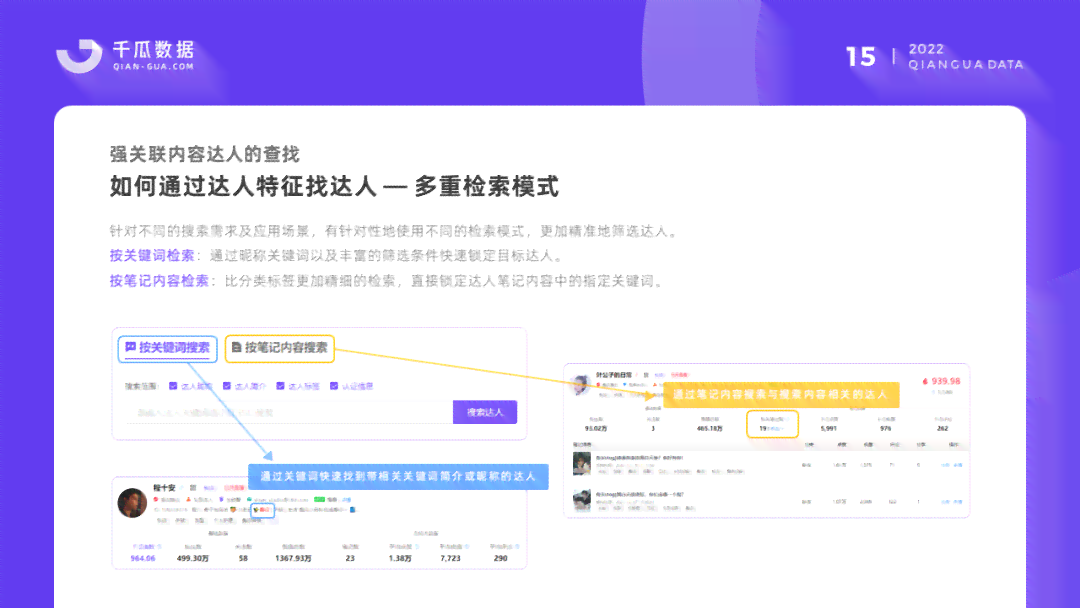Screen dimensions: 1080x608
Task: Click the 千瓜数据 brand name text
Action: coord(154,50)
